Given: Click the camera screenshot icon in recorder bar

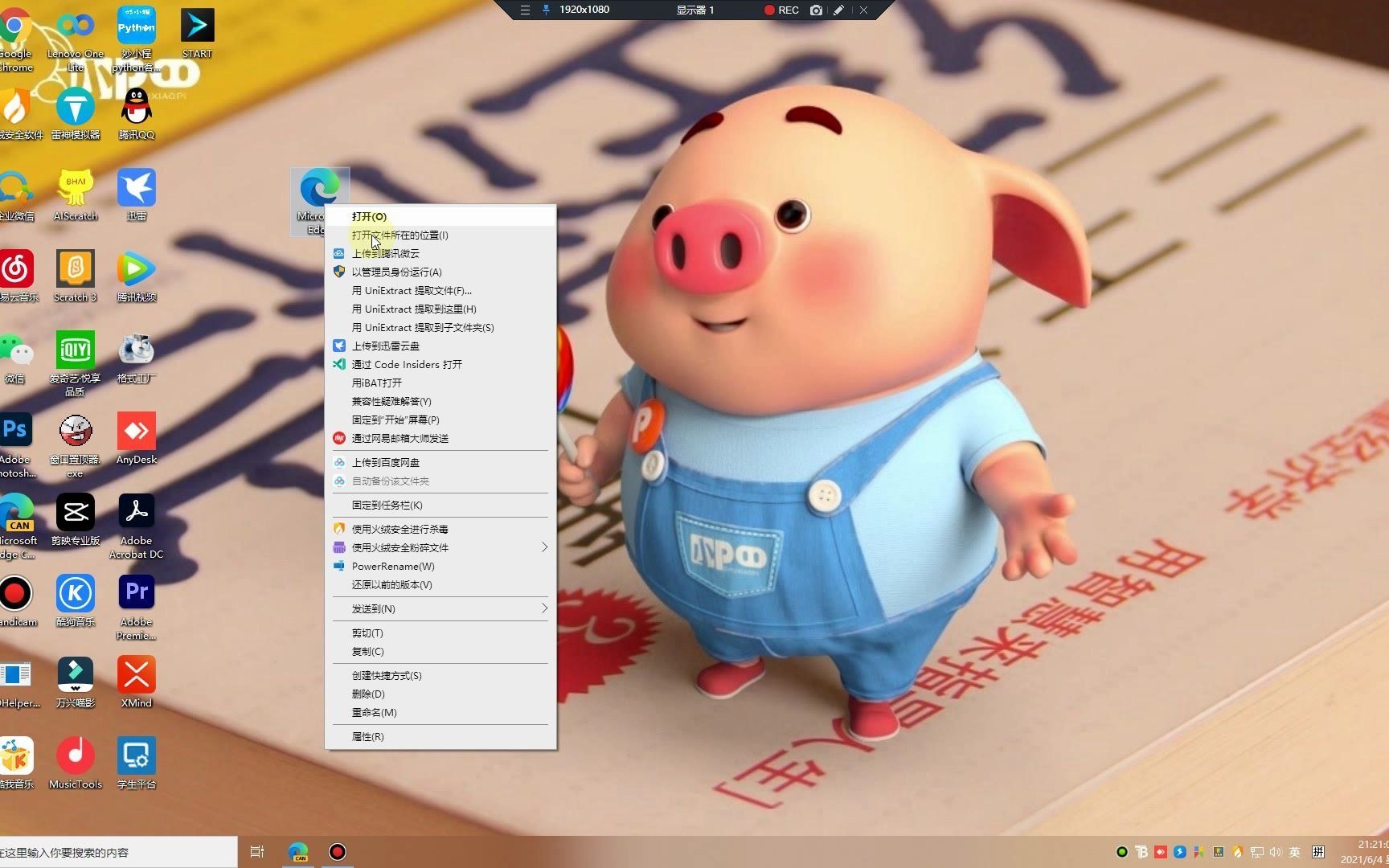Looking at the screenshot, I should [816, 10].
